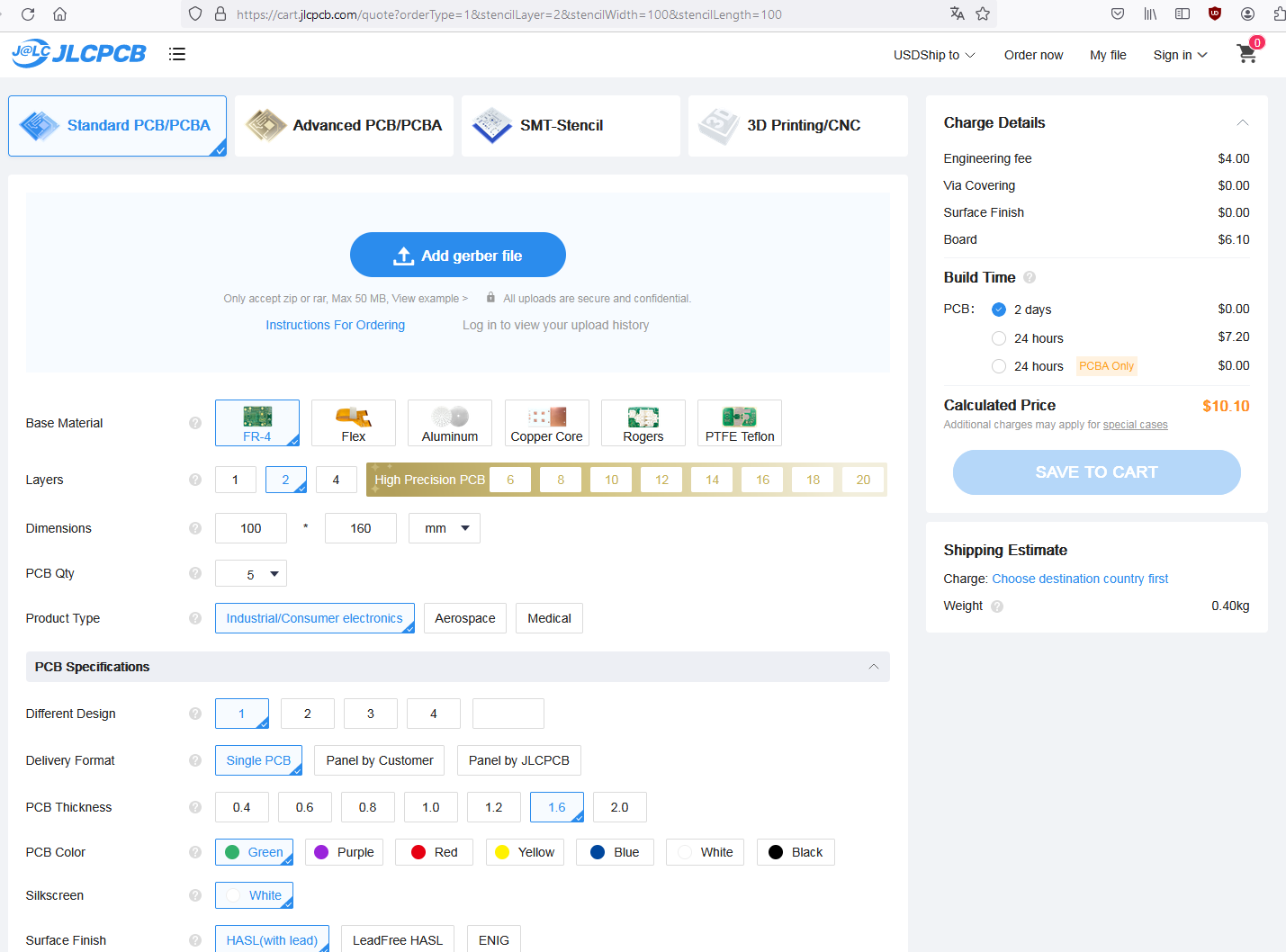
Task: Open My file in top navigation
Action: (x=1108, y=55)
